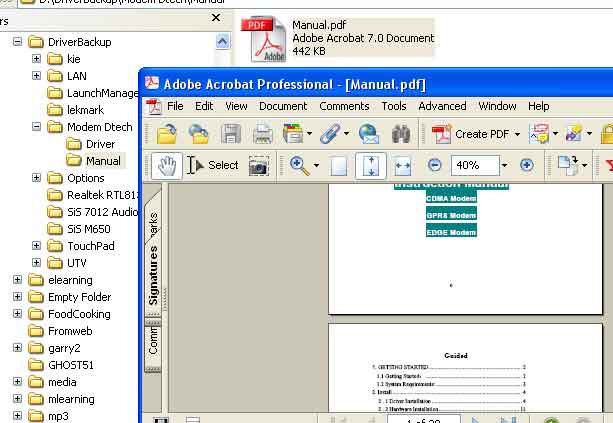Click the Actual Size page icon
613x423 pixels.
339,166
